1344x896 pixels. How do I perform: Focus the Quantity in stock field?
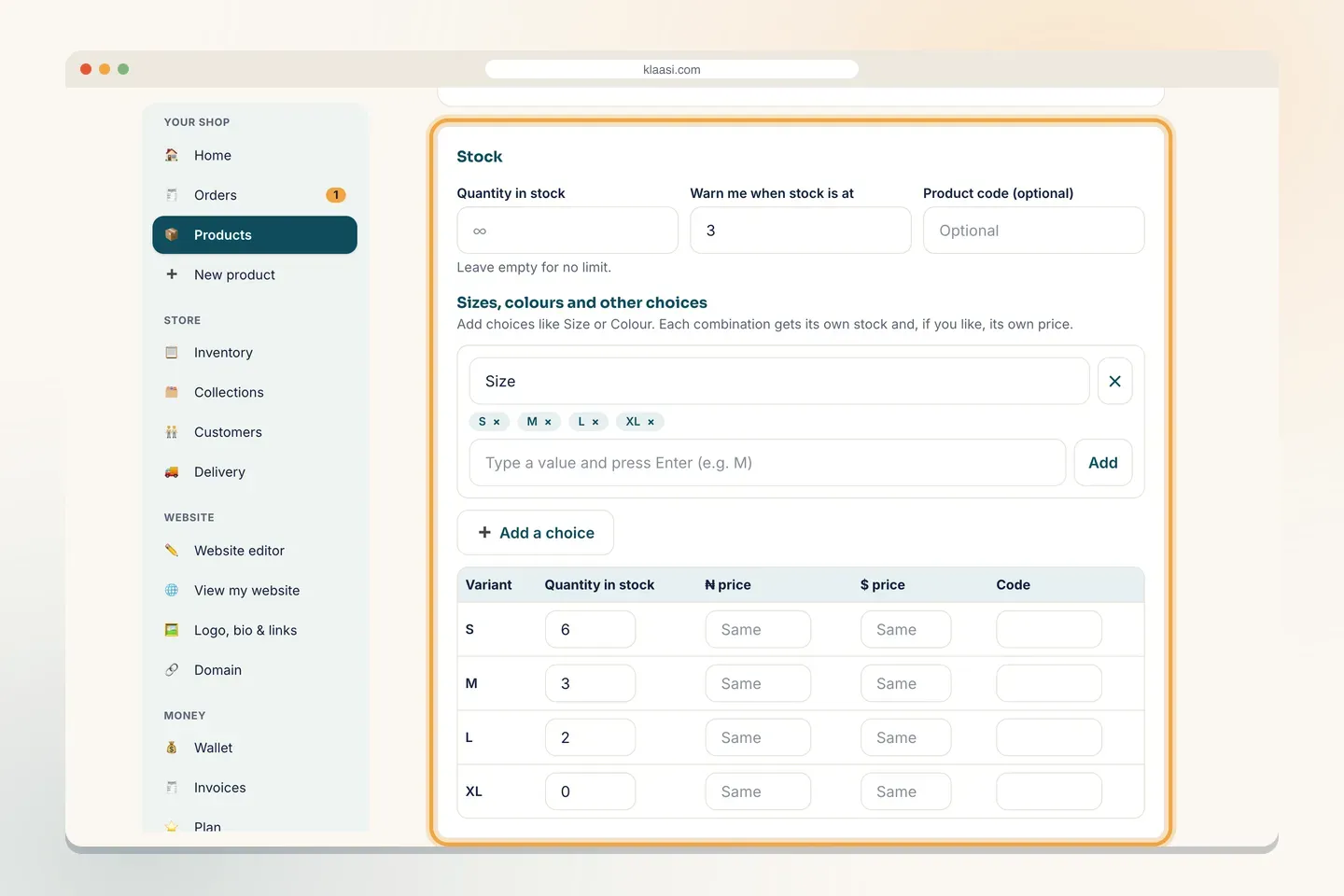[567, 231]
